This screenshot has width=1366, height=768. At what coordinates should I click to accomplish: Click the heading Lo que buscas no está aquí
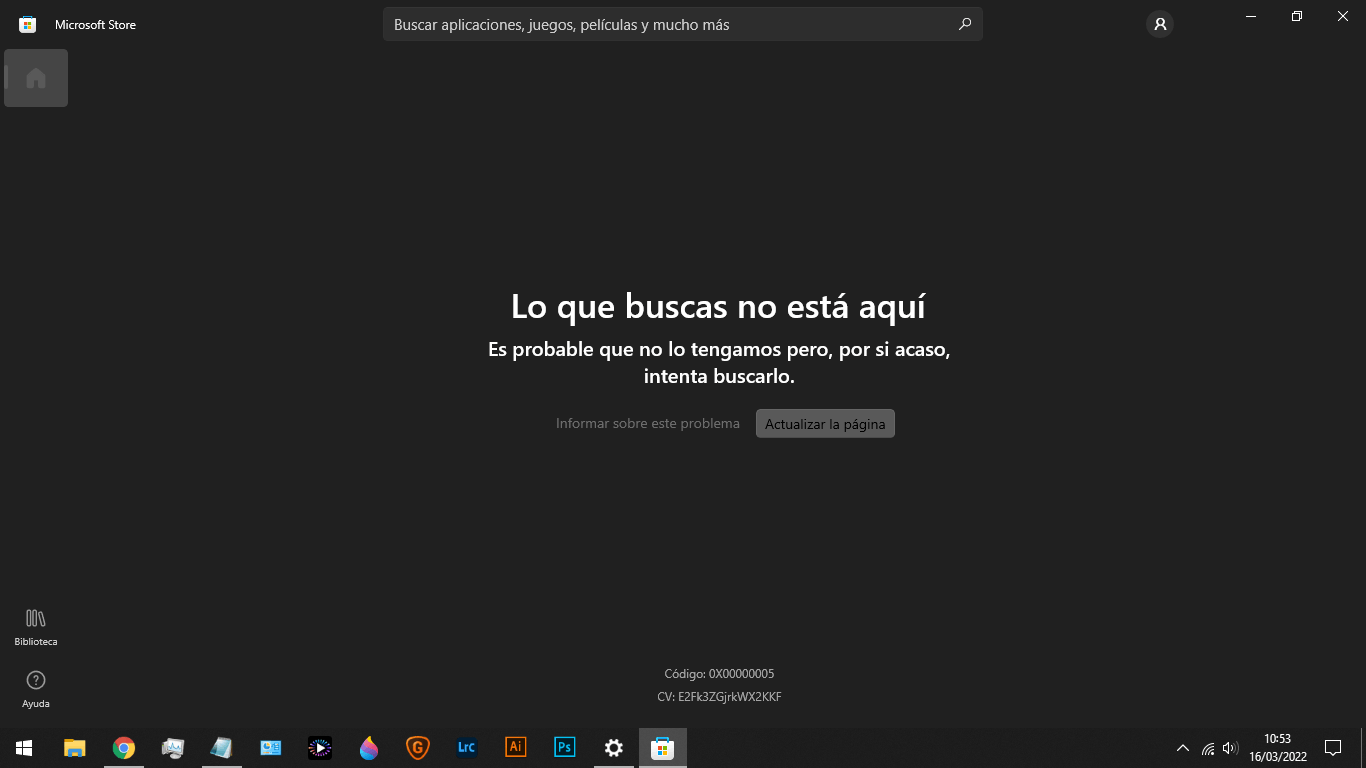point(718,306)
